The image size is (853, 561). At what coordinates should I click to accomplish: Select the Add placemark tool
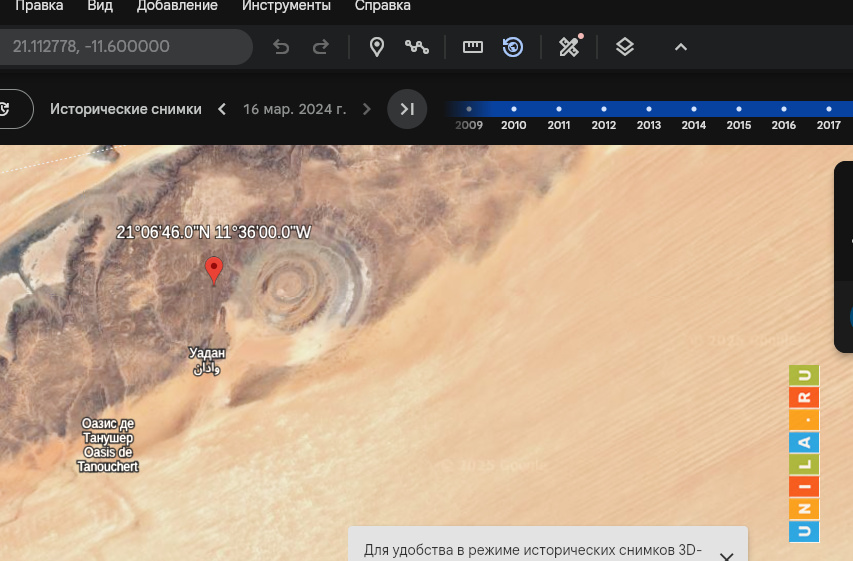pyautogui.click(x=377, y=47)
